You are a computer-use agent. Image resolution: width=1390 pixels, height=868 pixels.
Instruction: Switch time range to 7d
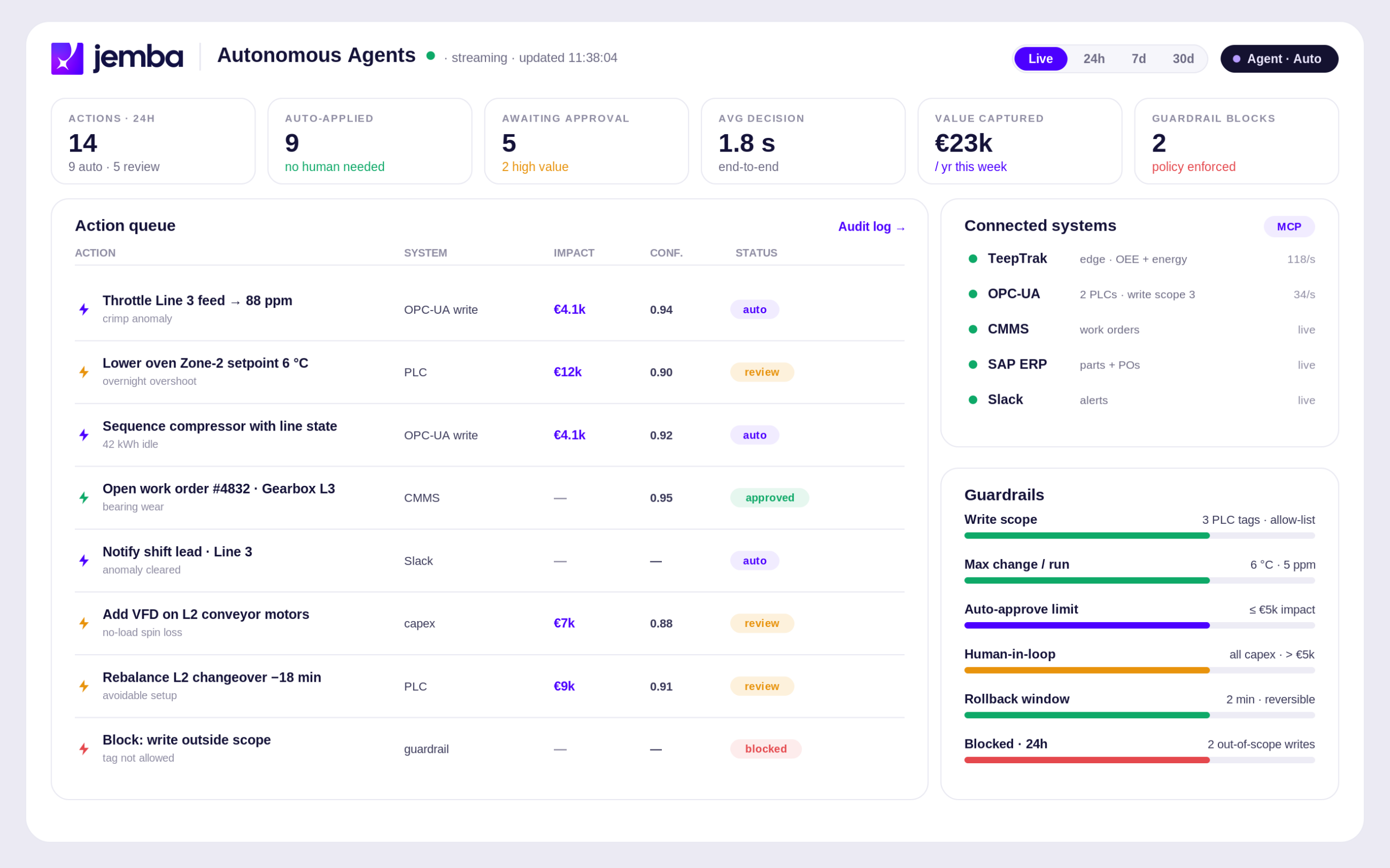[1139, 59]
